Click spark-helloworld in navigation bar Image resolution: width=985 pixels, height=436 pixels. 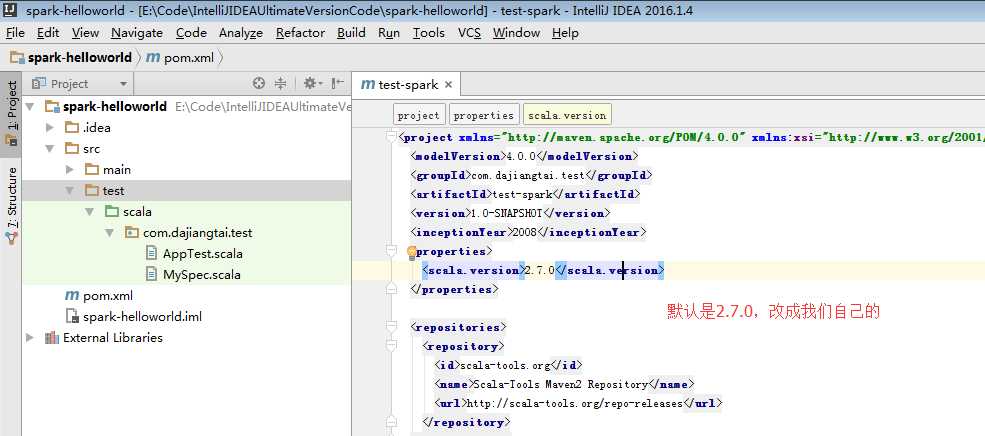tap(80, 58)
